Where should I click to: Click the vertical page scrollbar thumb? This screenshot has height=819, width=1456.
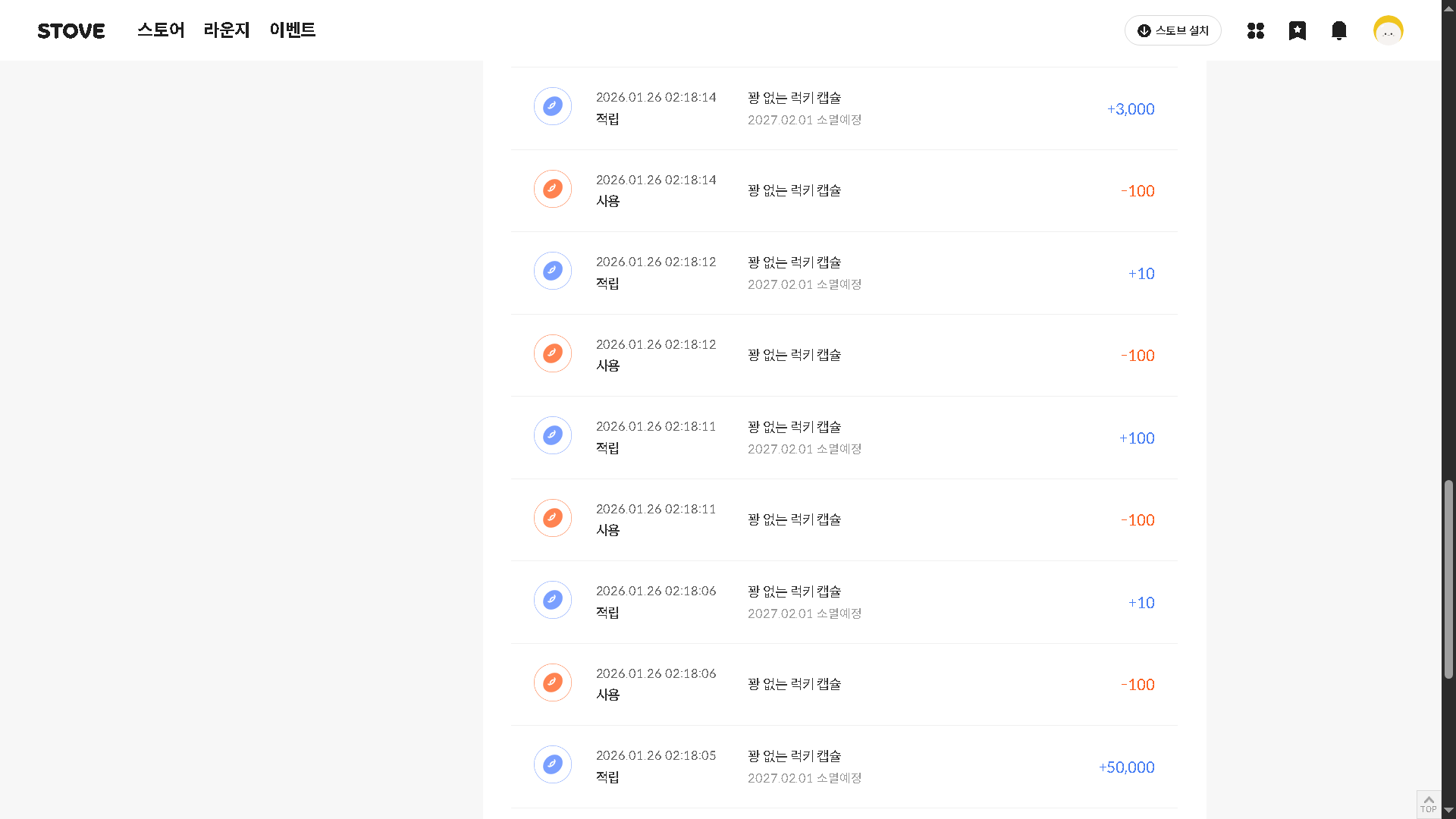coord(1448,579)
